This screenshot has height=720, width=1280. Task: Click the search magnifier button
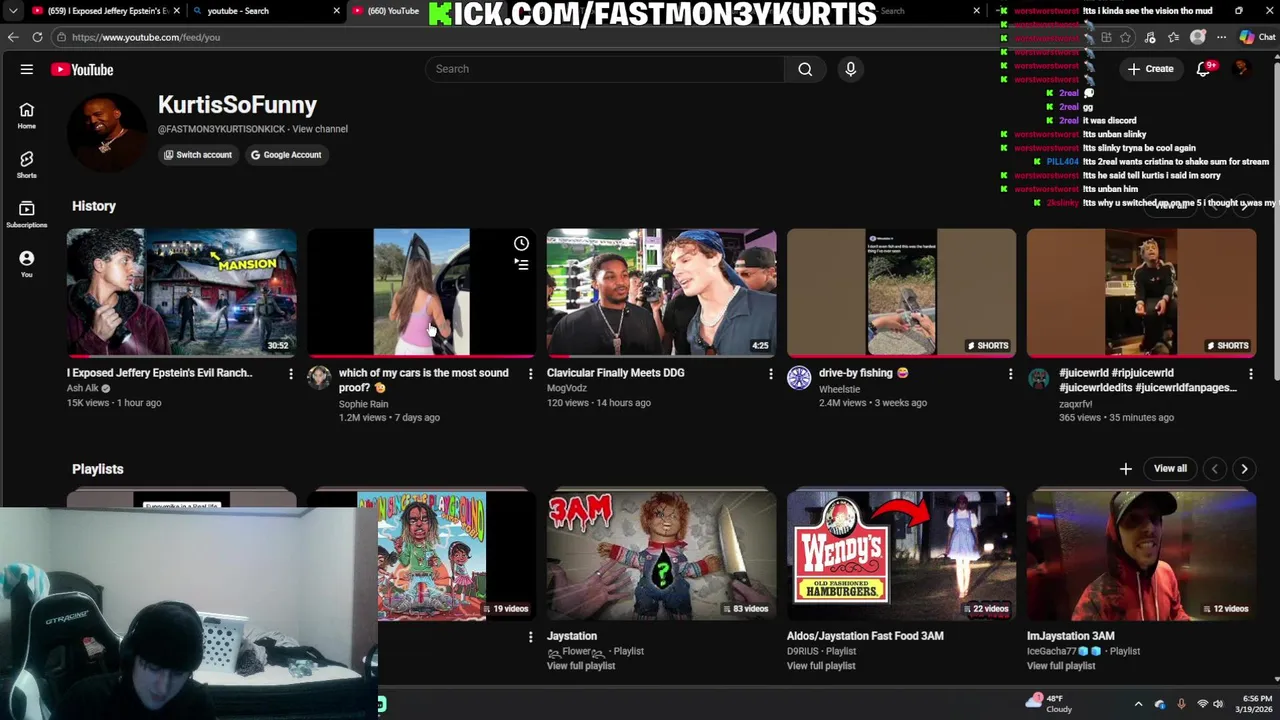click(x=805, y=69)
